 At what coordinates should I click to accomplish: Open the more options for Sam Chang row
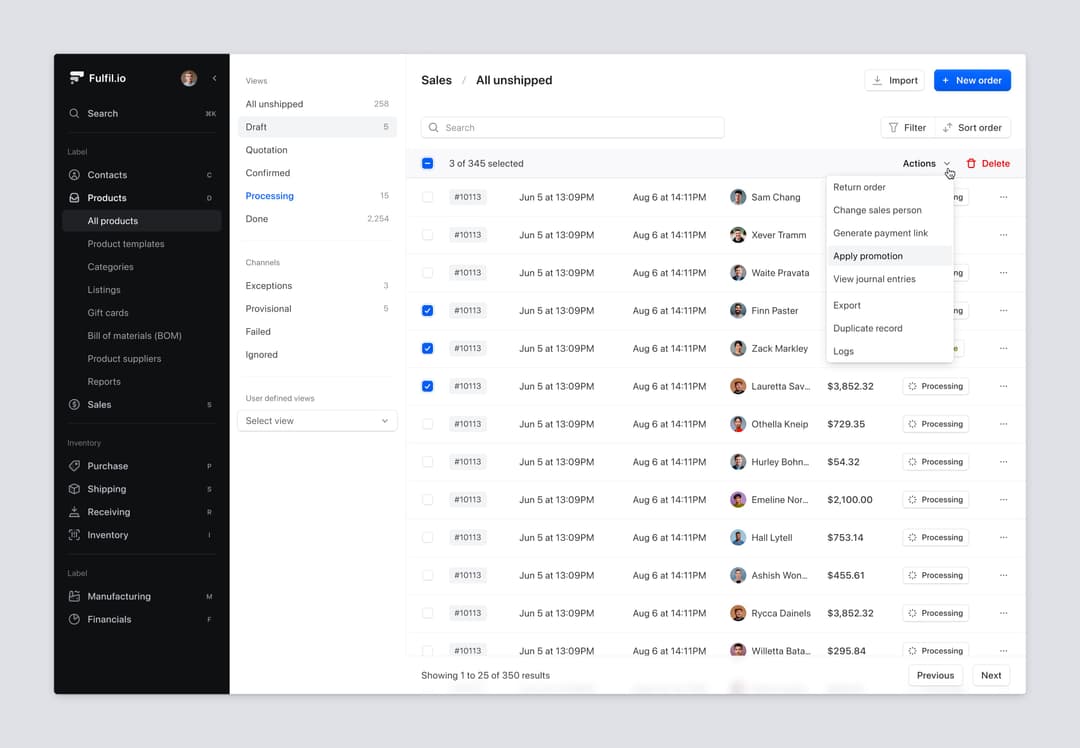coord(1003,197)
